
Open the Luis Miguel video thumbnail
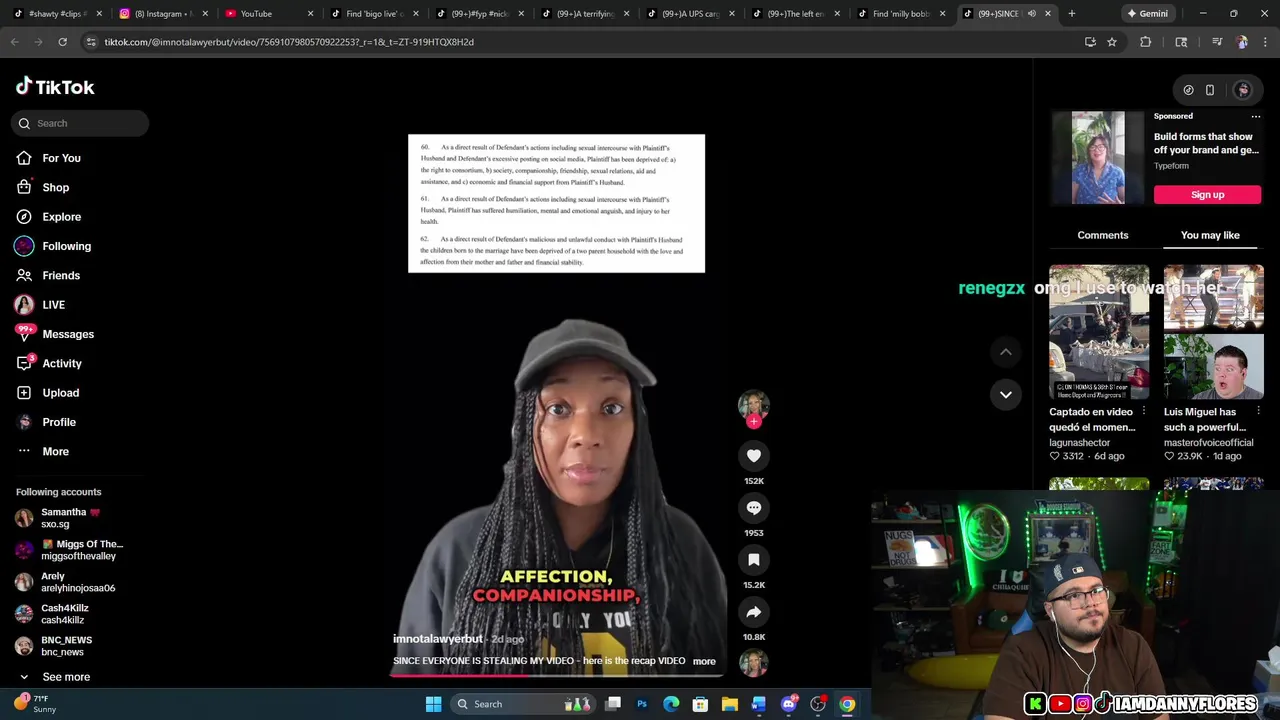1213,332
